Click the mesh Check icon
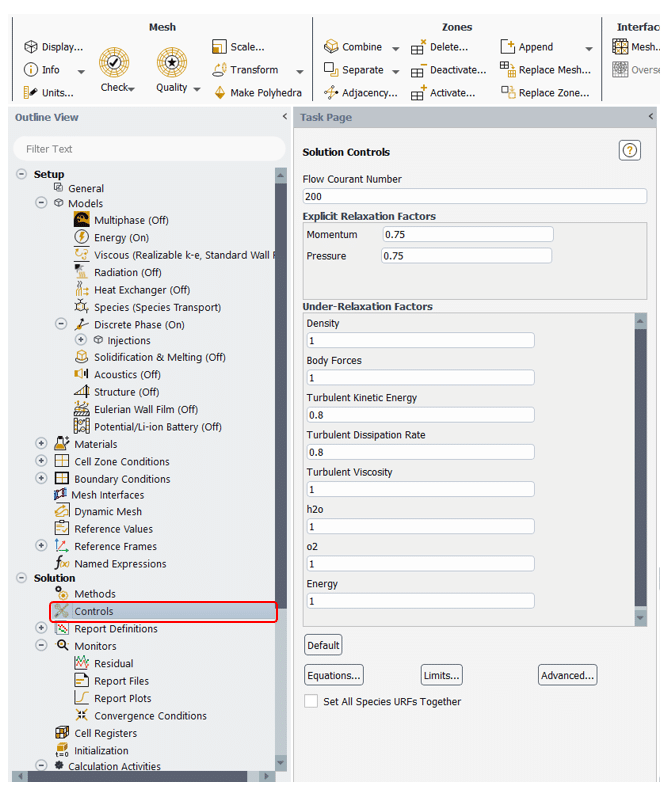The width and height of the screenshot is (666, 800). click(114, 63)
